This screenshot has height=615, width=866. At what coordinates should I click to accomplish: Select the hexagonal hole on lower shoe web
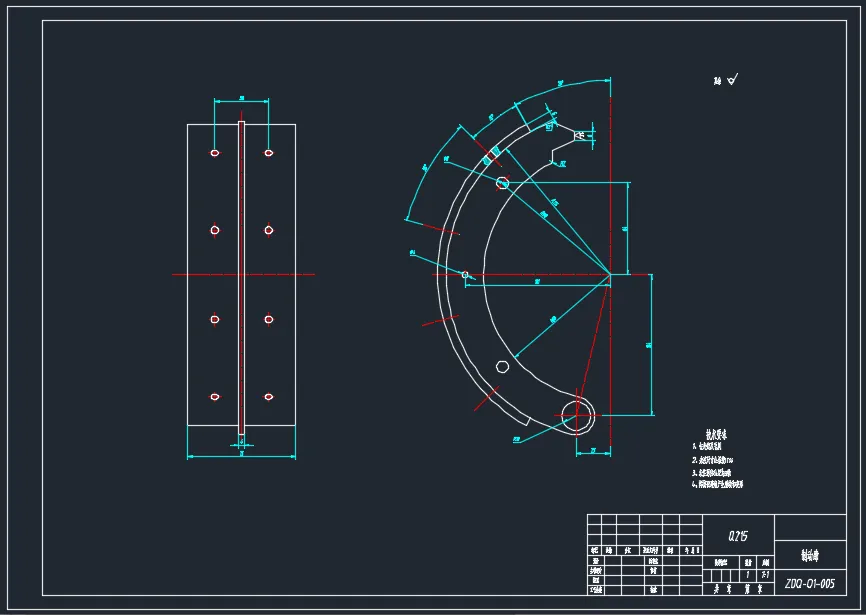[502, 367]
